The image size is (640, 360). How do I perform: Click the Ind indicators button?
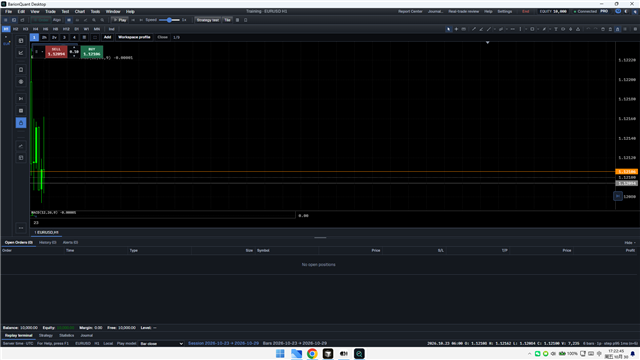coord(111,29)
